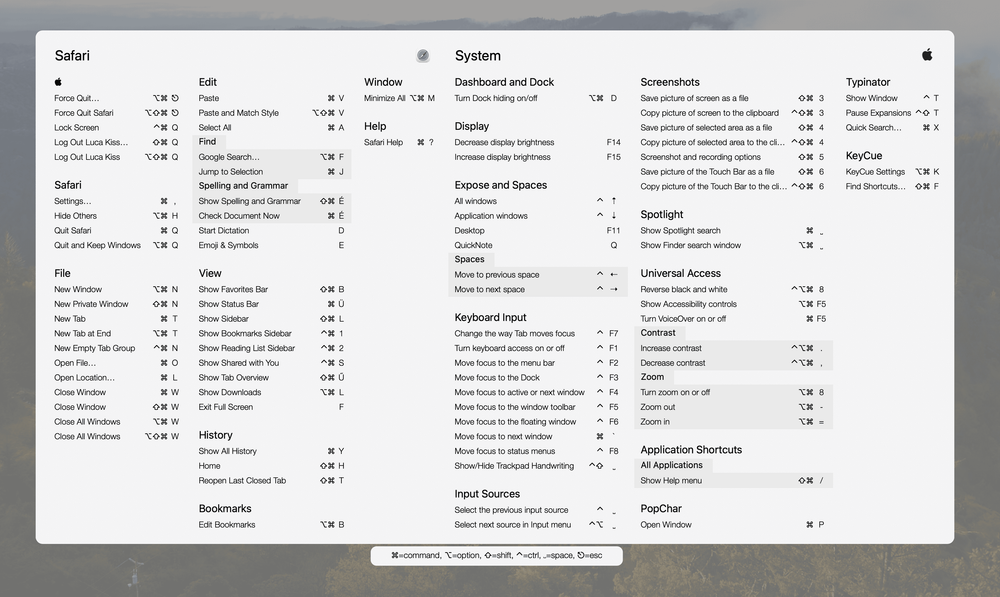Choose Quit and Keep Windows
The image size is (1000, 597).
click(117, 245)
